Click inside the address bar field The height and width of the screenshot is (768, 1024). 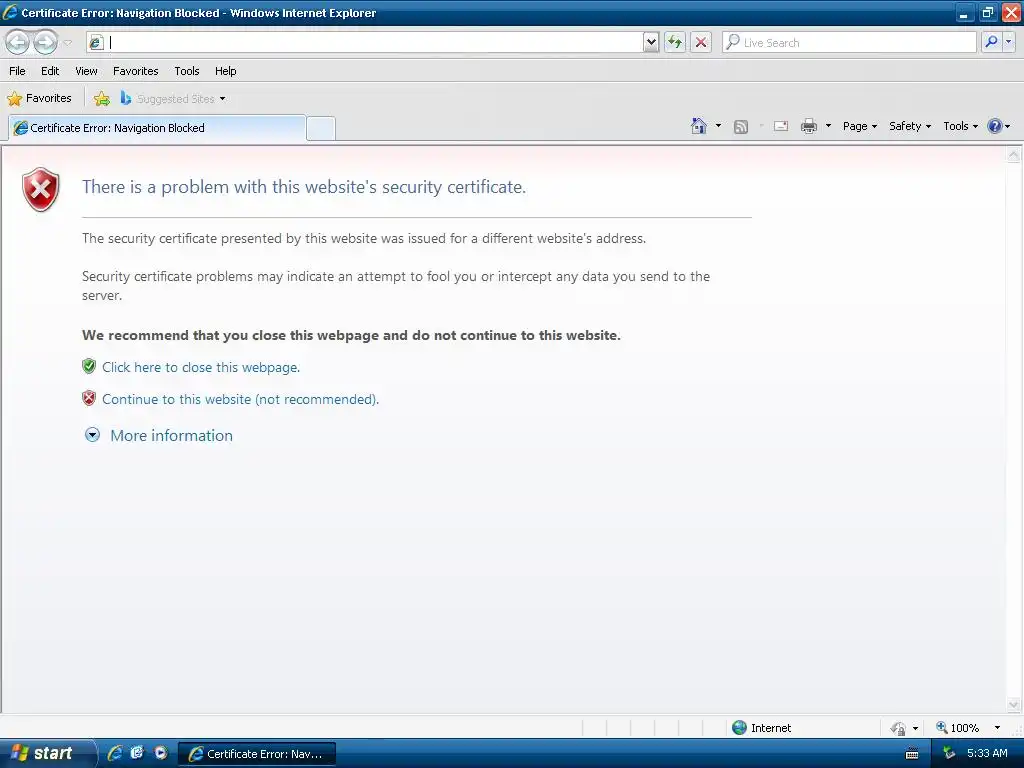coord(366,42)
